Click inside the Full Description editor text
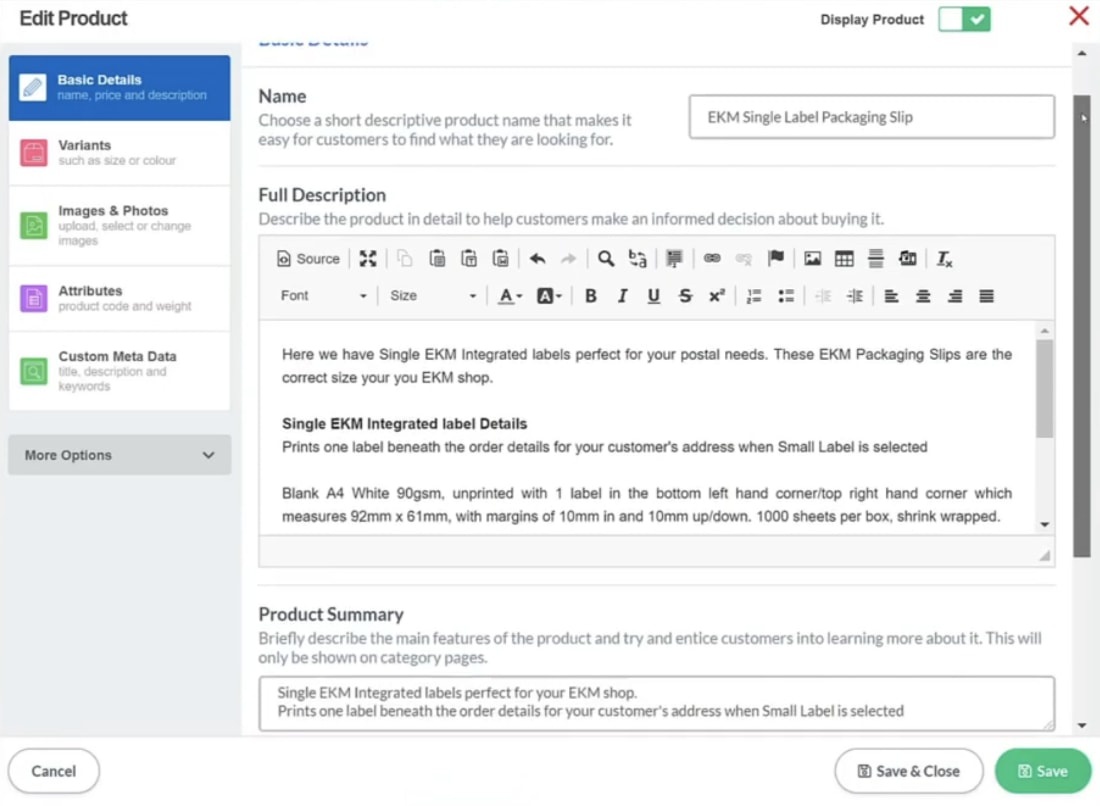 [x=647, y=428]
